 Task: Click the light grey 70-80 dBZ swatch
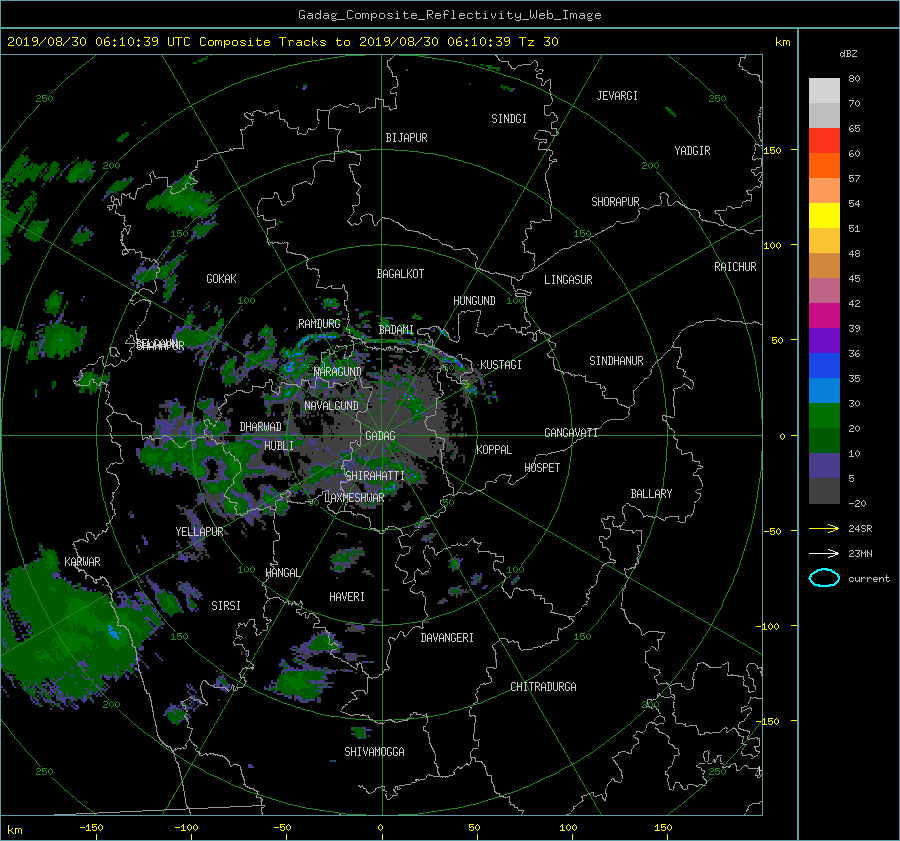824,91
